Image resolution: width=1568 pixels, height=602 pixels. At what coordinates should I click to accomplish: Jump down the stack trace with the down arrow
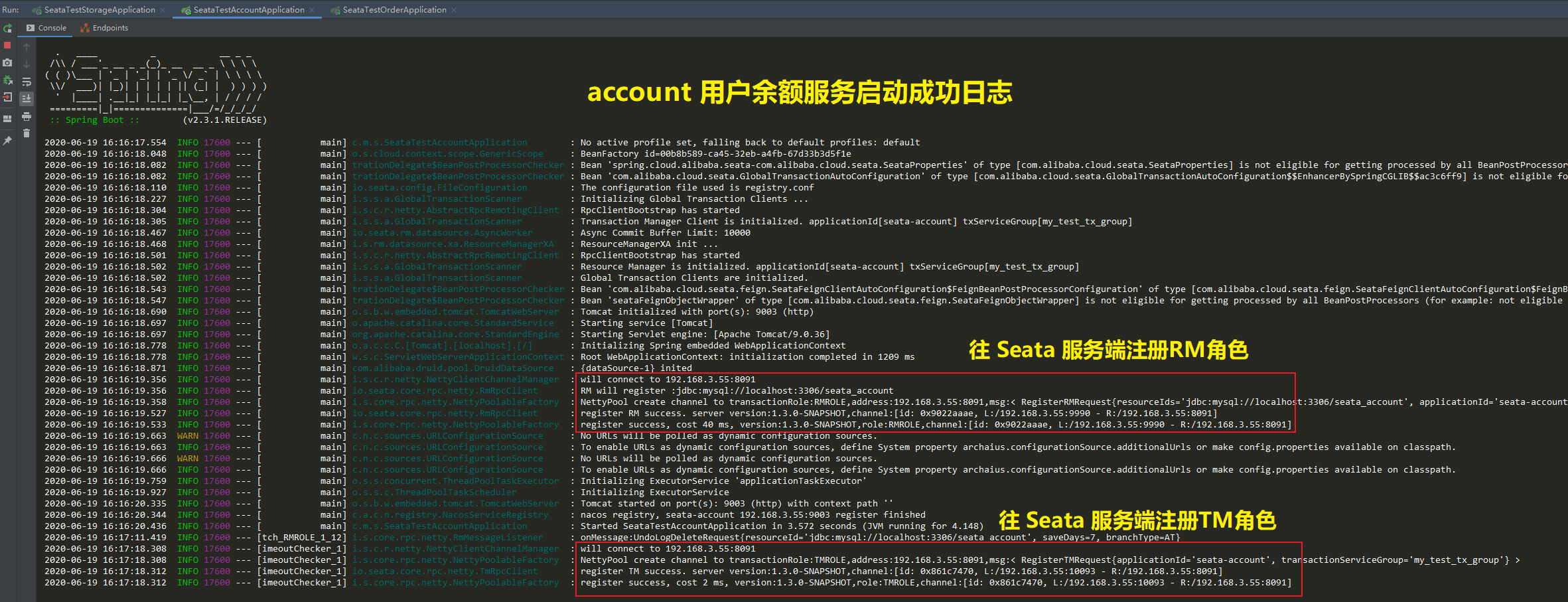27,64
